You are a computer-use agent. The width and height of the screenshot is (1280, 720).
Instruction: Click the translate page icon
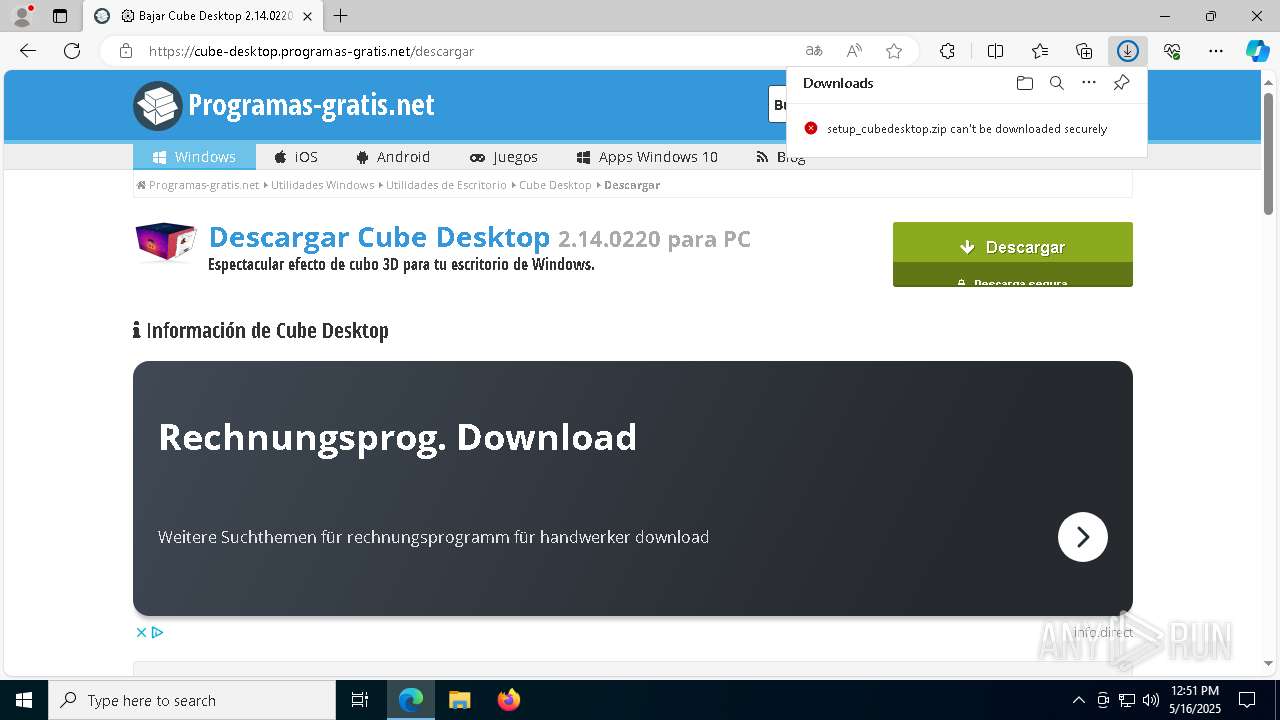814,51
